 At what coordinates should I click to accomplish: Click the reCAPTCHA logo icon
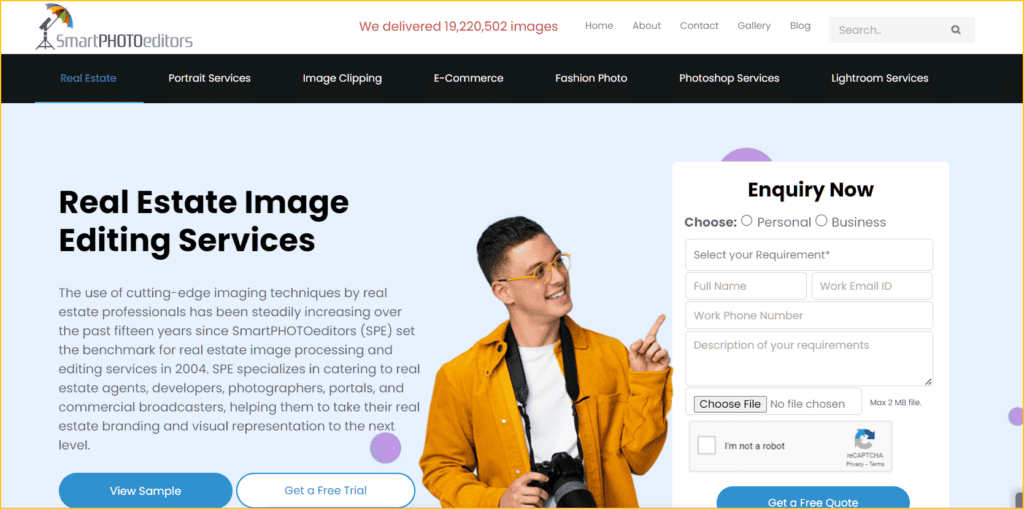[x=865, y=439]
